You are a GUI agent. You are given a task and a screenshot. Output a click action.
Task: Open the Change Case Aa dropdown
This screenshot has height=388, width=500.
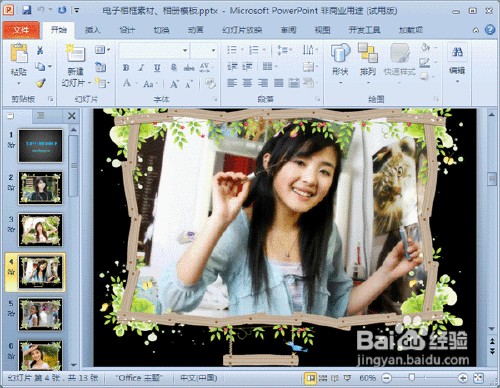coord(150,84)
